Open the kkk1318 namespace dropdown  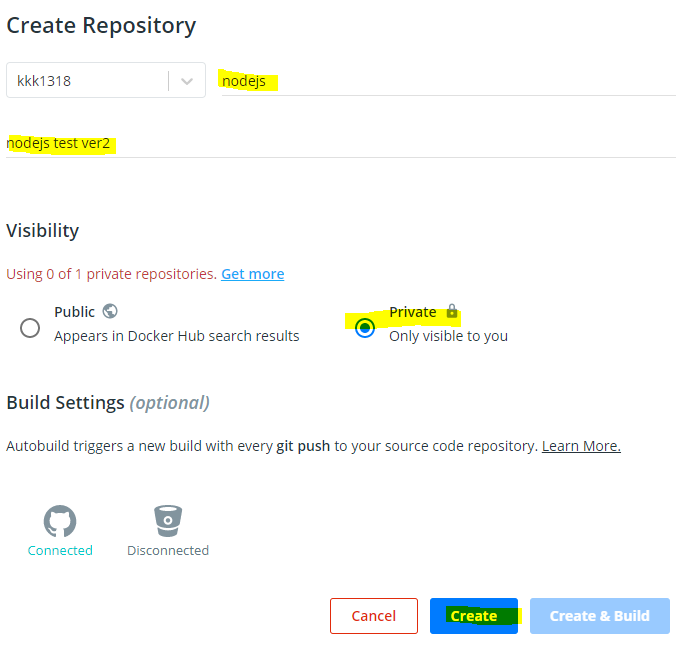pyautogui.click(x=106, y=80)
